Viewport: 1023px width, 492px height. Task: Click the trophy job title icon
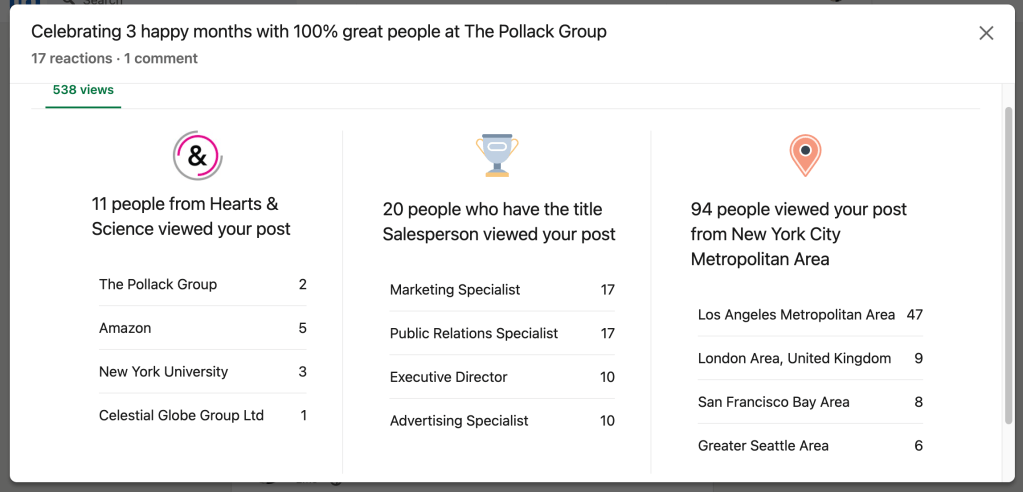coord(497,156)
